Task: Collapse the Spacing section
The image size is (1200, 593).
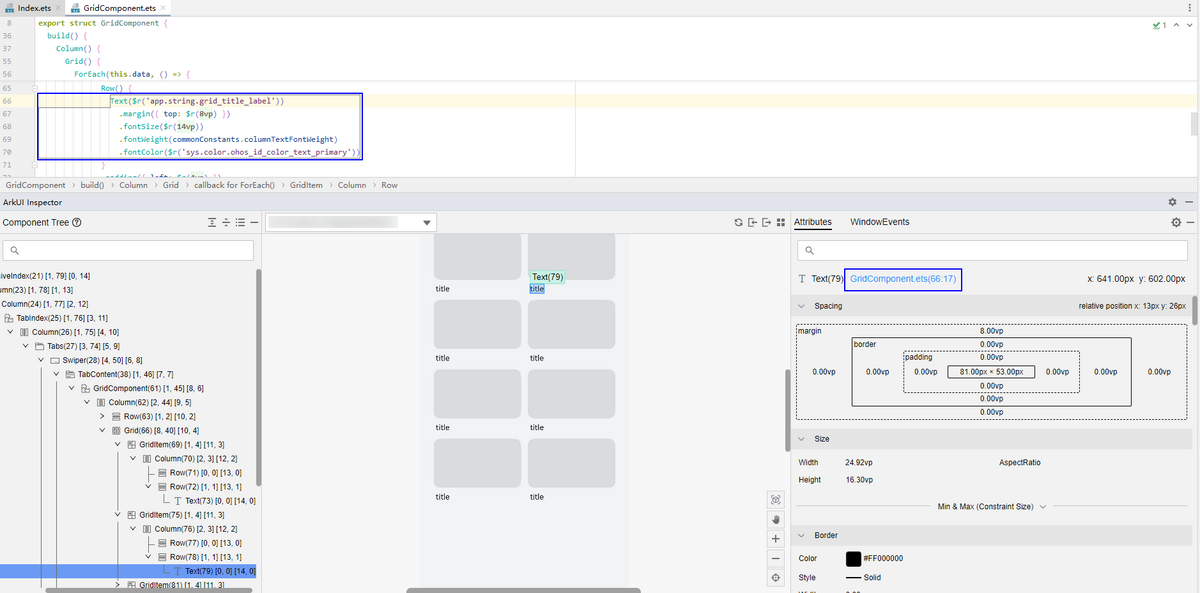Action: click(802, 306)
